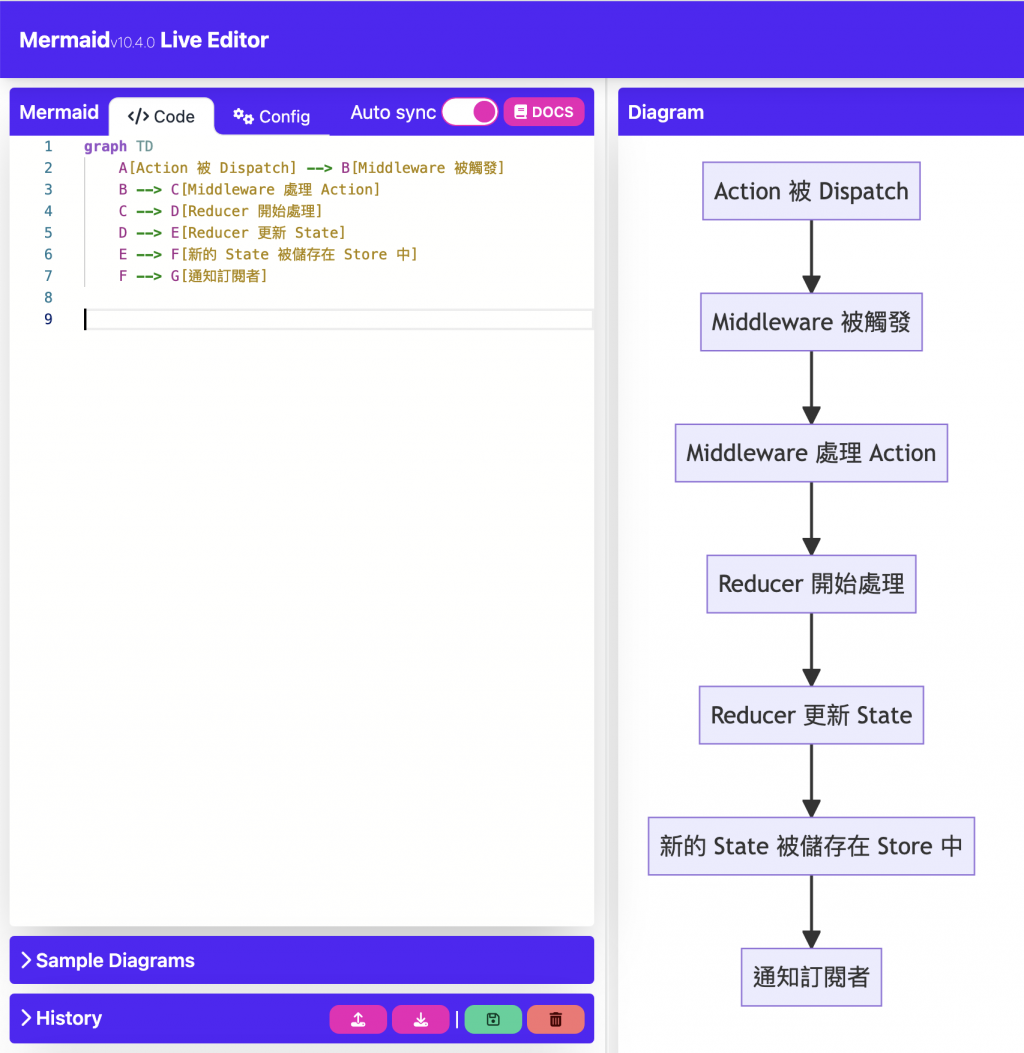Open the DOCS button

[x=544, y=111]
